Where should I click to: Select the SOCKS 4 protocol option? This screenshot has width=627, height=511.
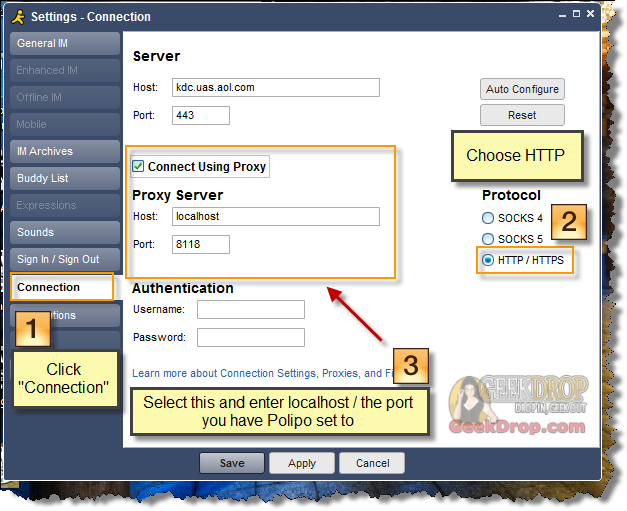[488, 218]
